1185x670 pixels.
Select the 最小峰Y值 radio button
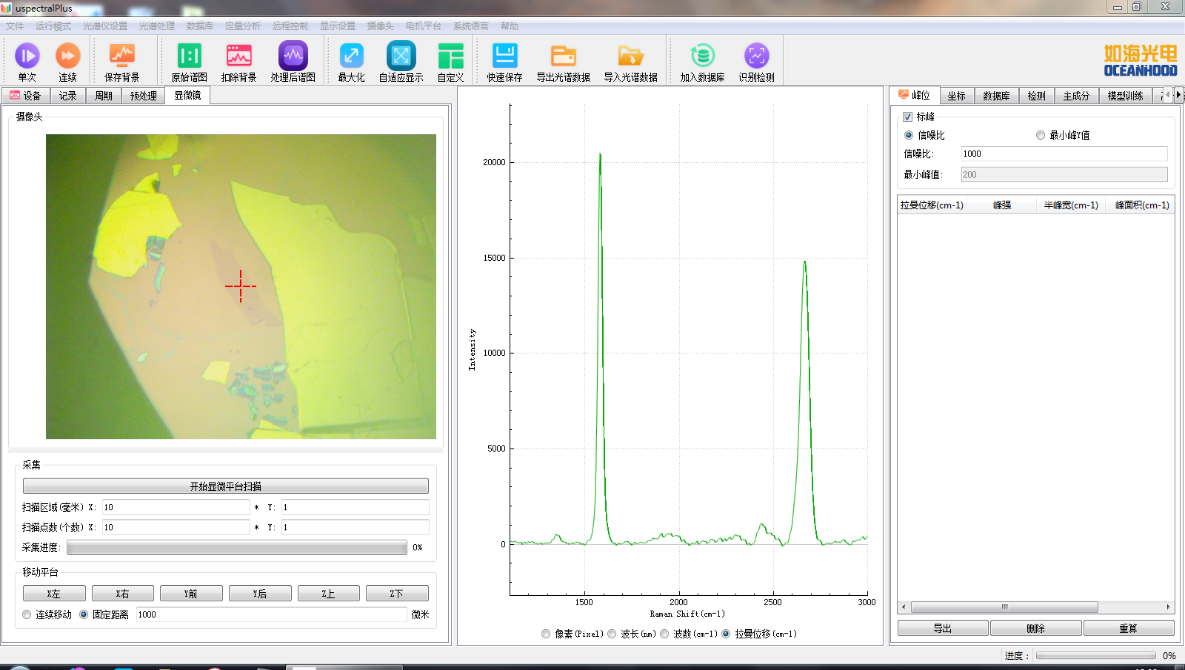tap(1040, 135)
